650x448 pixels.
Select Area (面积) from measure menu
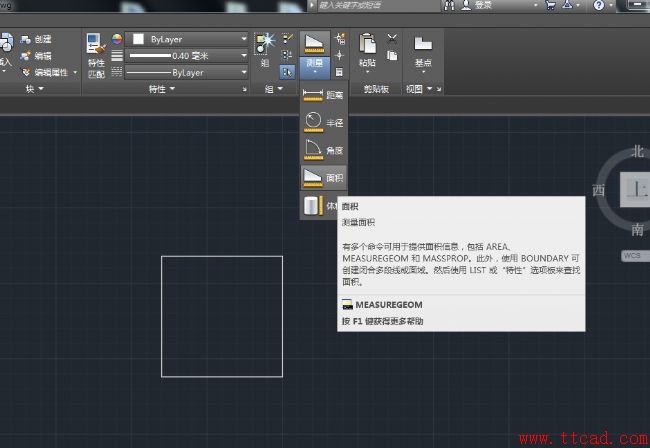point(324,178)
